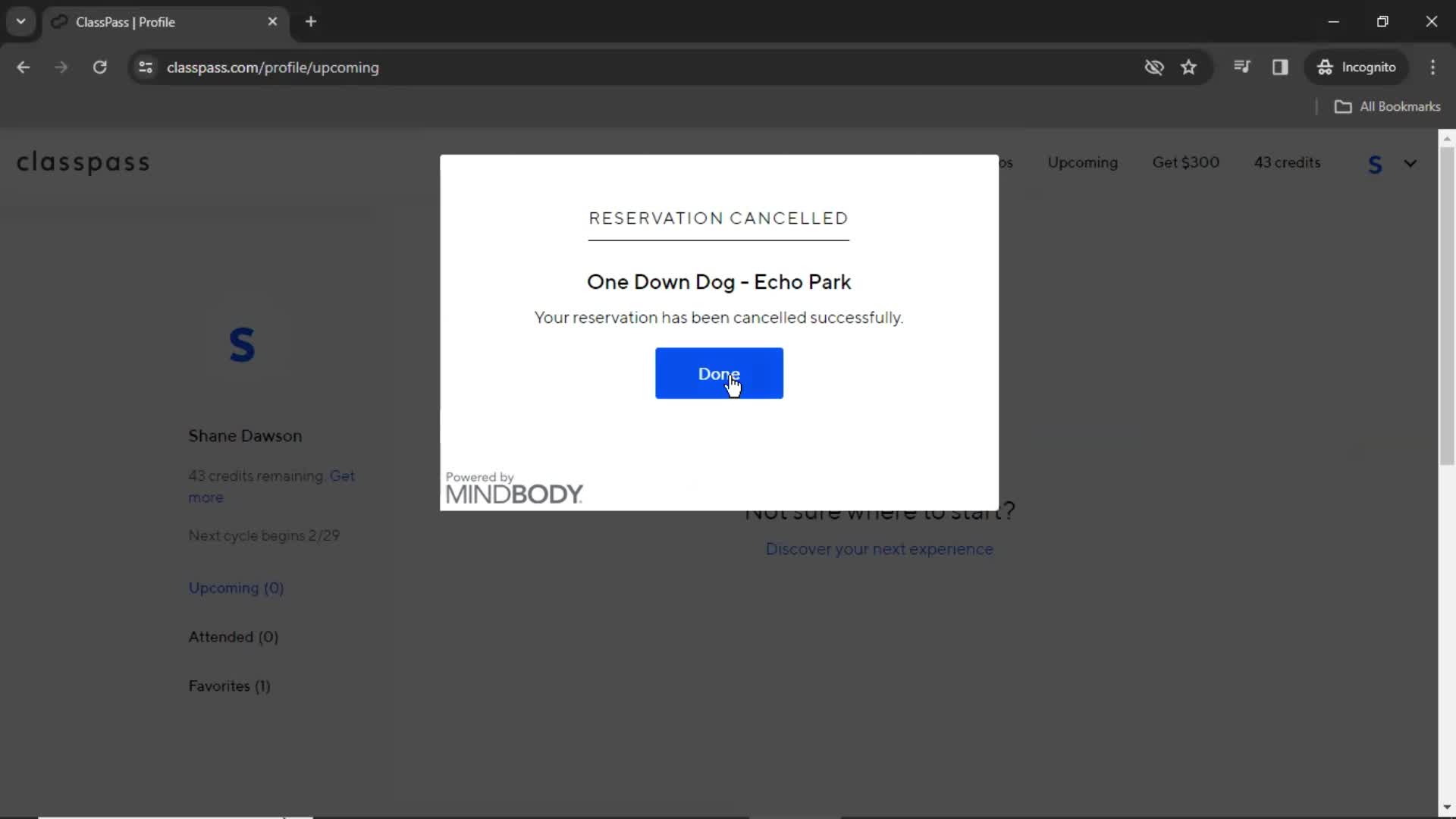1456x819 pixels.
Task: Restore down the browser window
Action: click(x=1382, y=22)
